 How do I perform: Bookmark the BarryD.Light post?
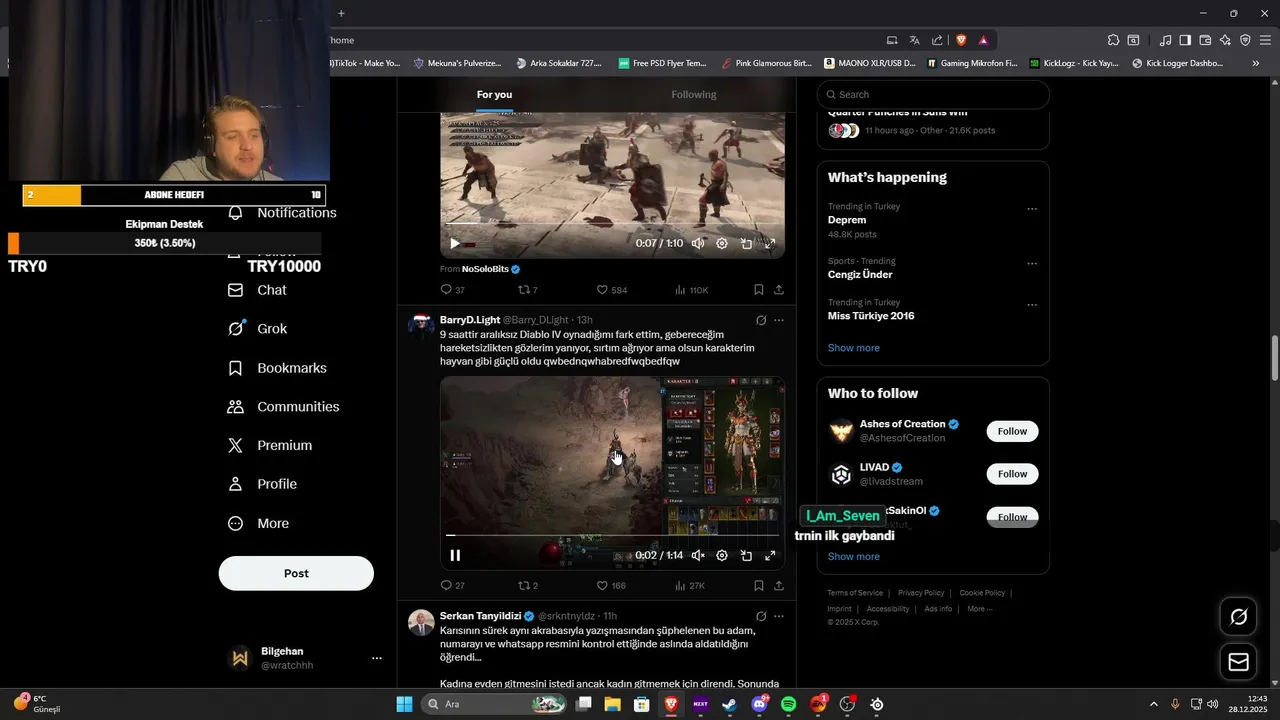[x=759, y=585]
